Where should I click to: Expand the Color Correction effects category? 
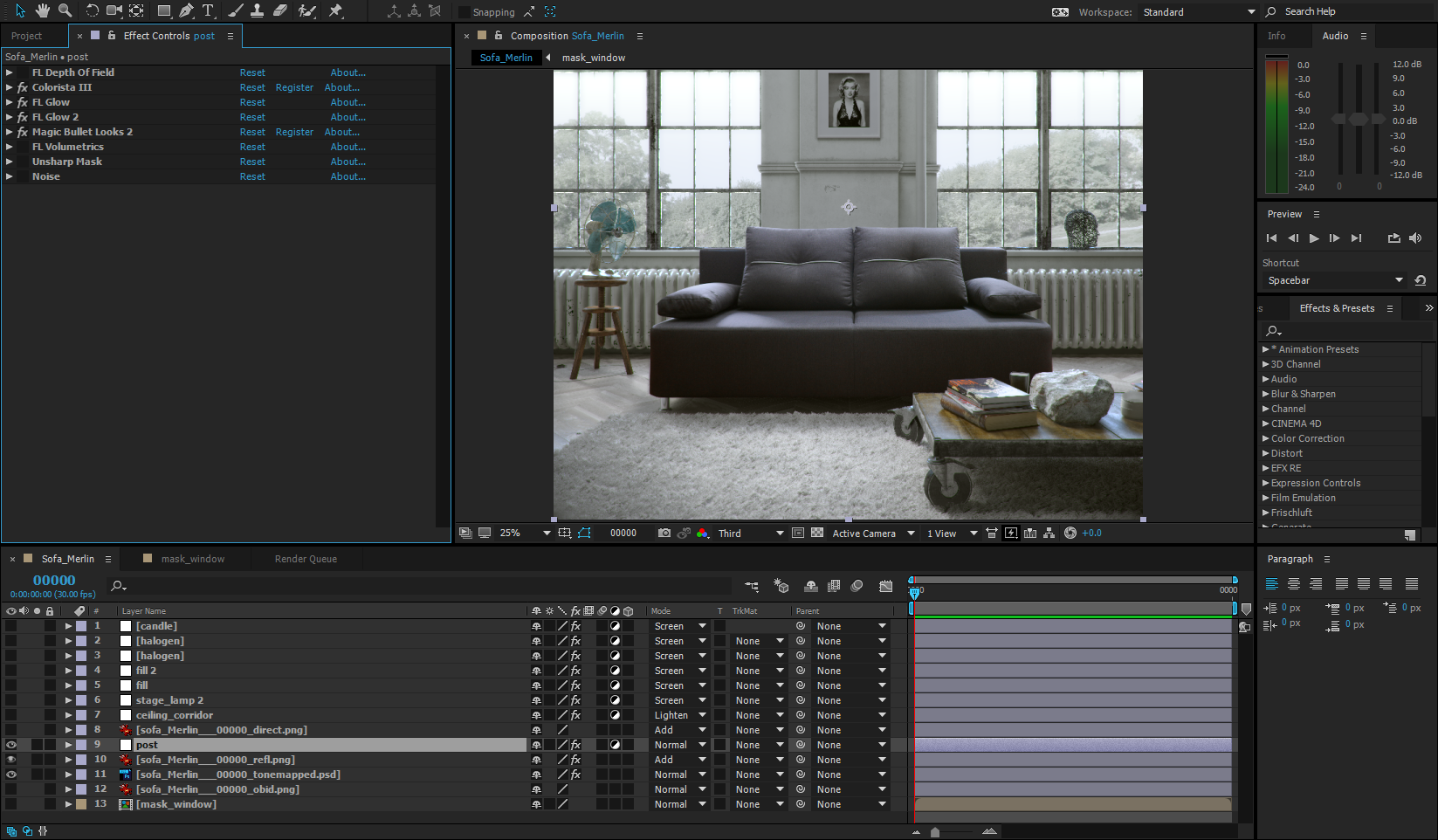coord(1266,438)
